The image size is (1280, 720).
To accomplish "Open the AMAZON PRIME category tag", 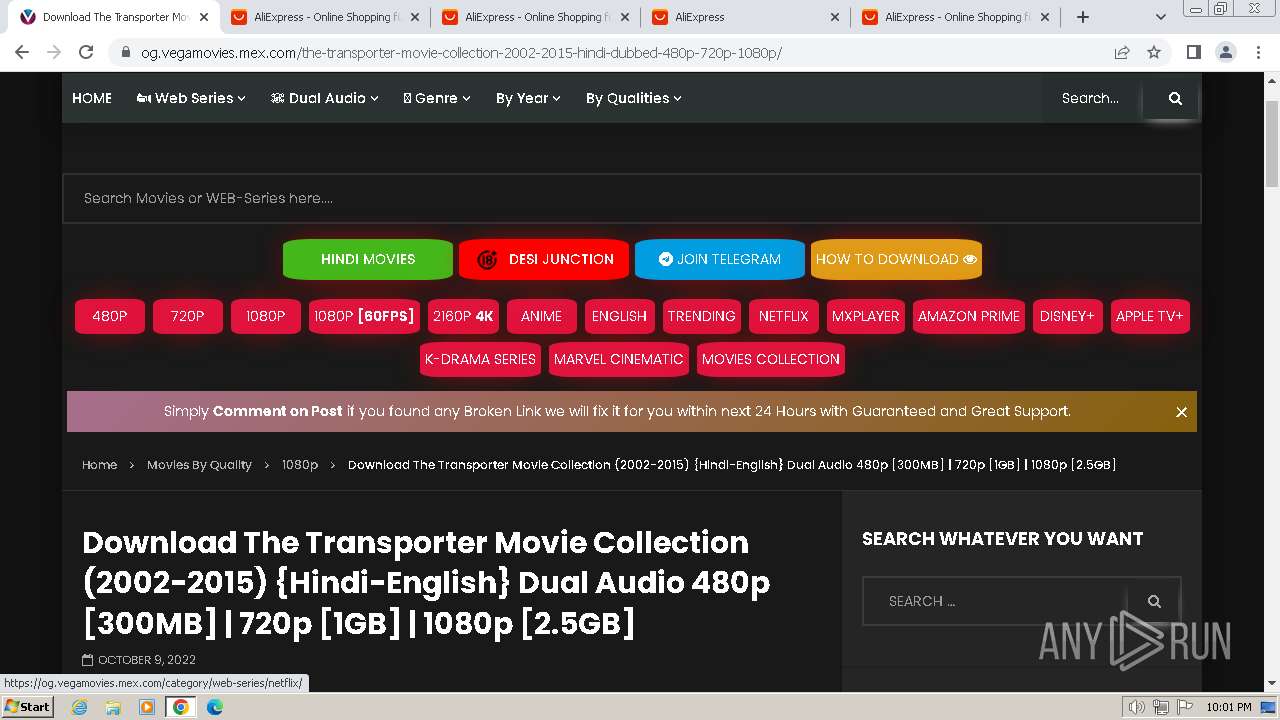I will 969,316.
